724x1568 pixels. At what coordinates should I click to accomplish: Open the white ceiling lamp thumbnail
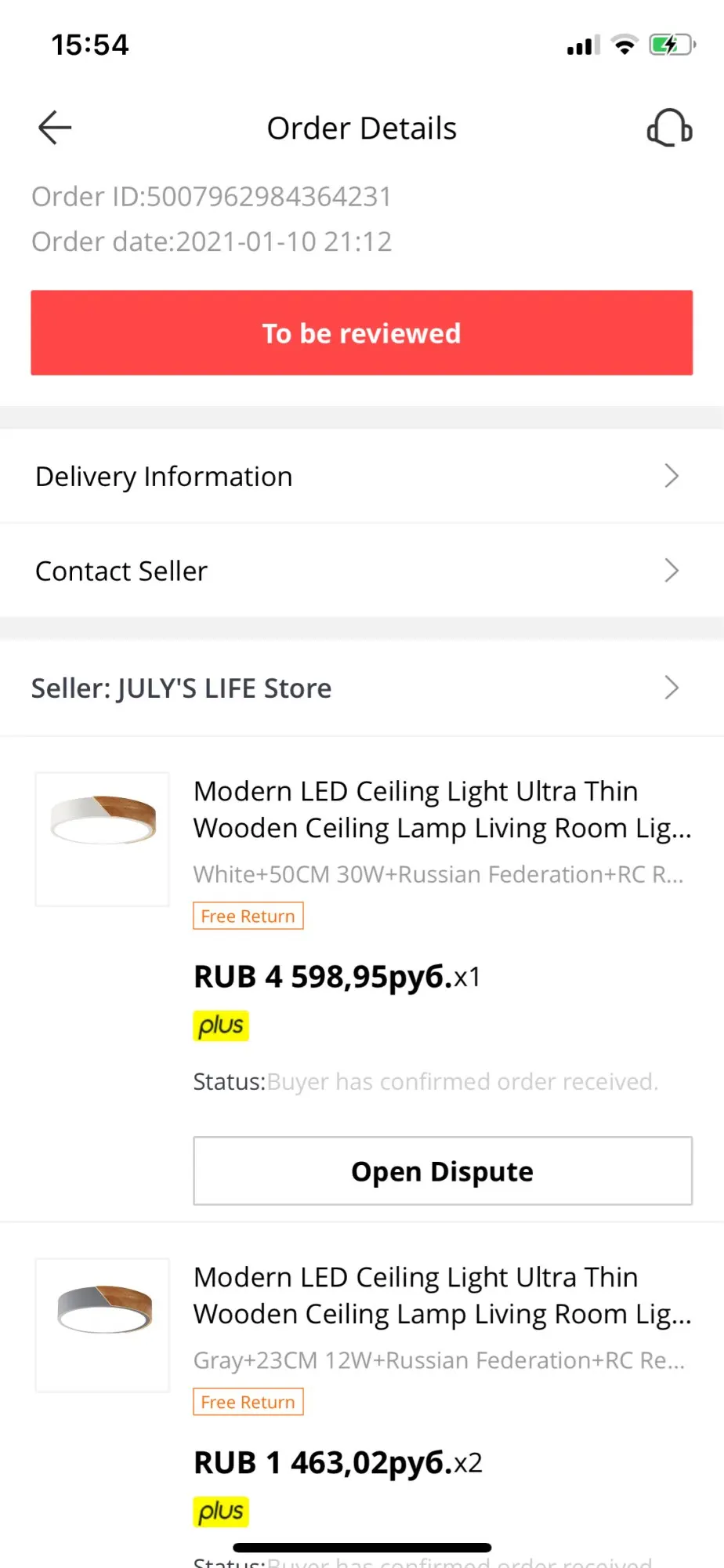point(103,840)
